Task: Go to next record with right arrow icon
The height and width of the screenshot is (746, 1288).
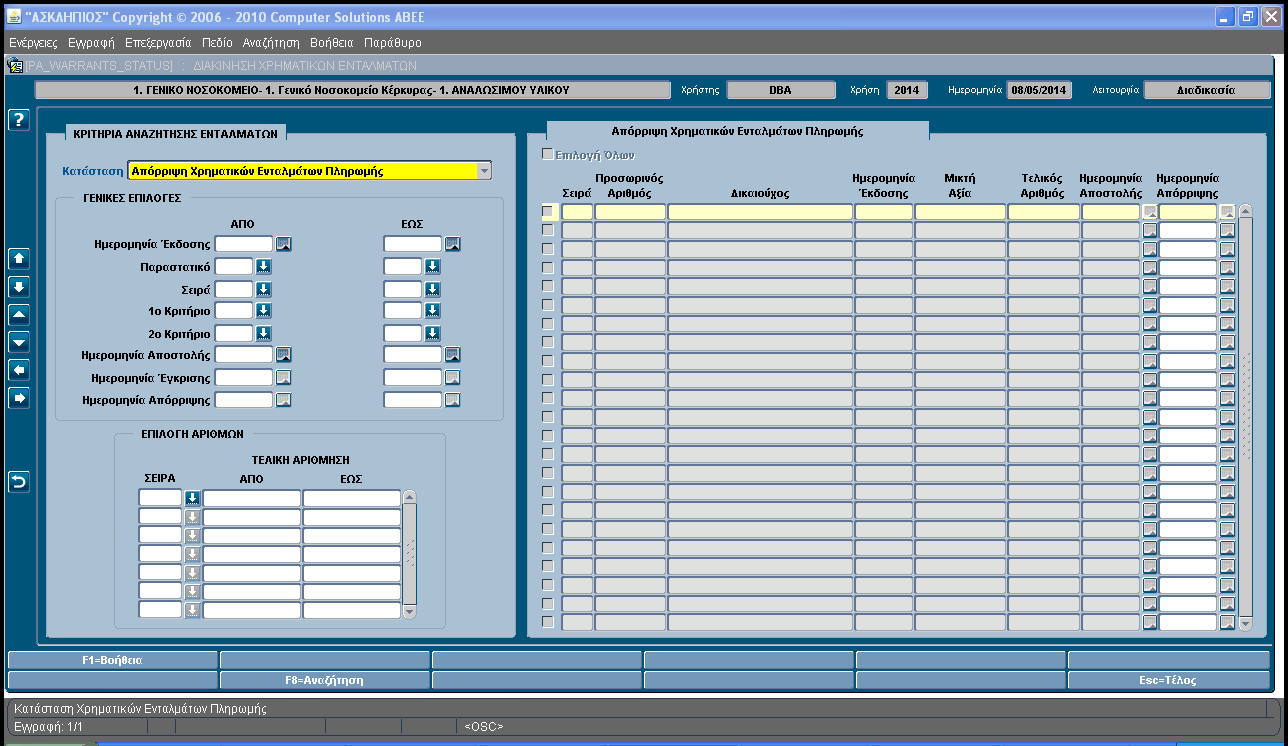Action: [x=18, y=398]
